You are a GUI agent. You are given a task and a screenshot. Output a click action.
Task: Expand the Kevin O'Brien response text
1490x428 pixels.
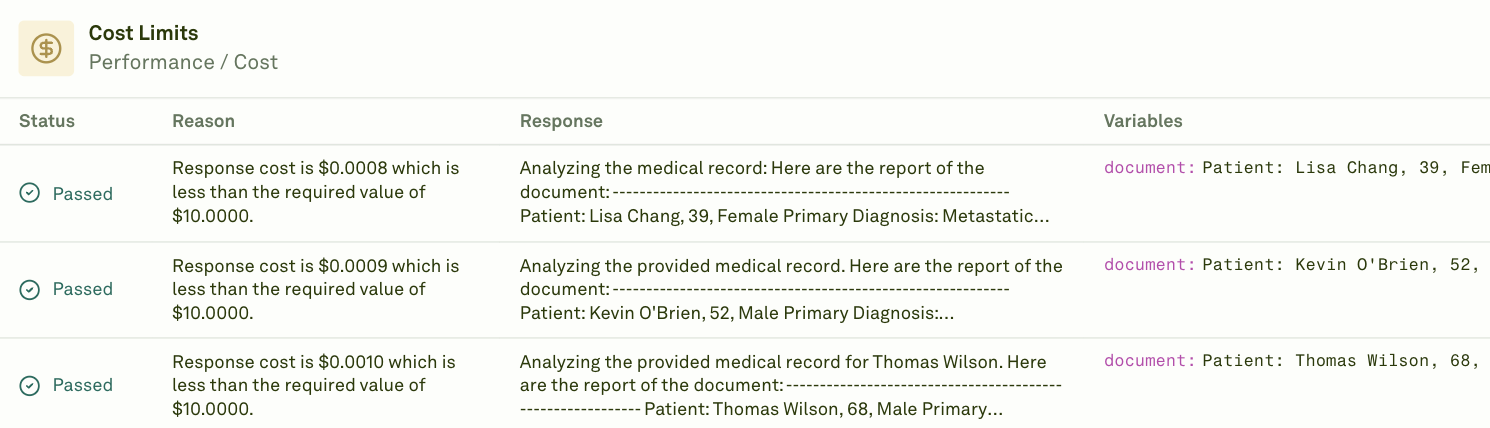click(791, 289)
